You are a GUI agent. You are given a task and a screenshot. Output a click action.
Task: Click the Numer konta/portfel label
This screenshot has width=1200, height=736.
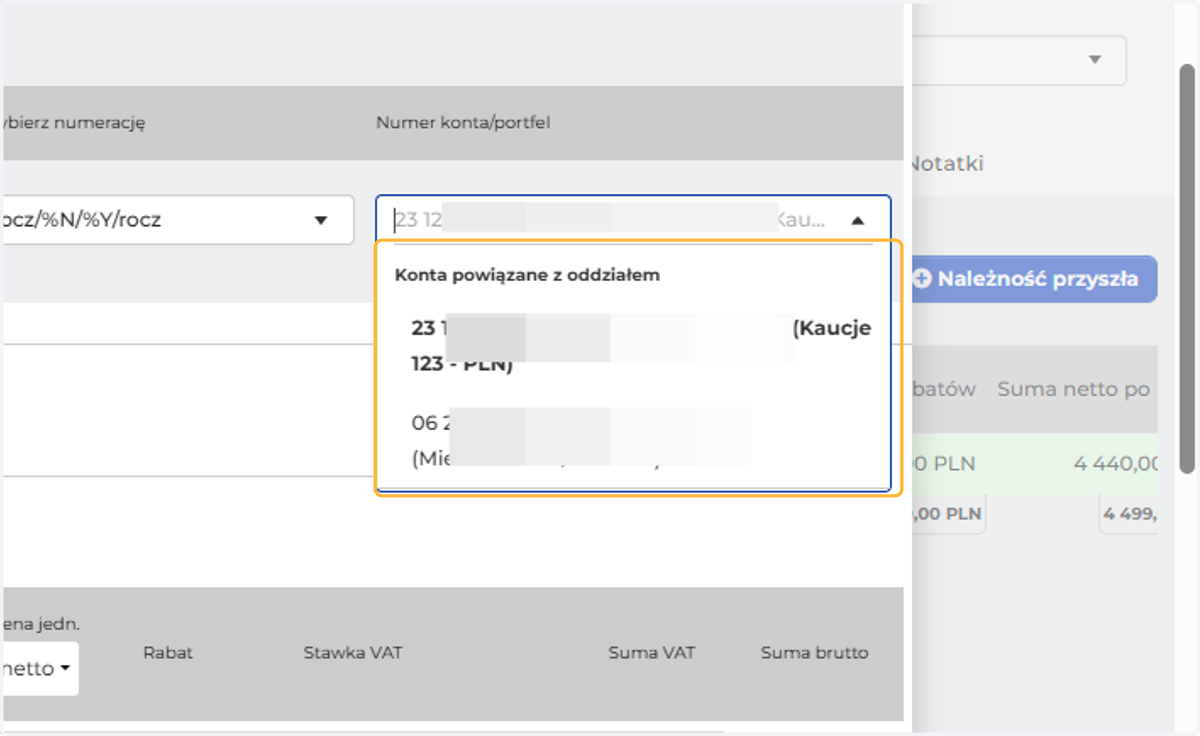463,123
